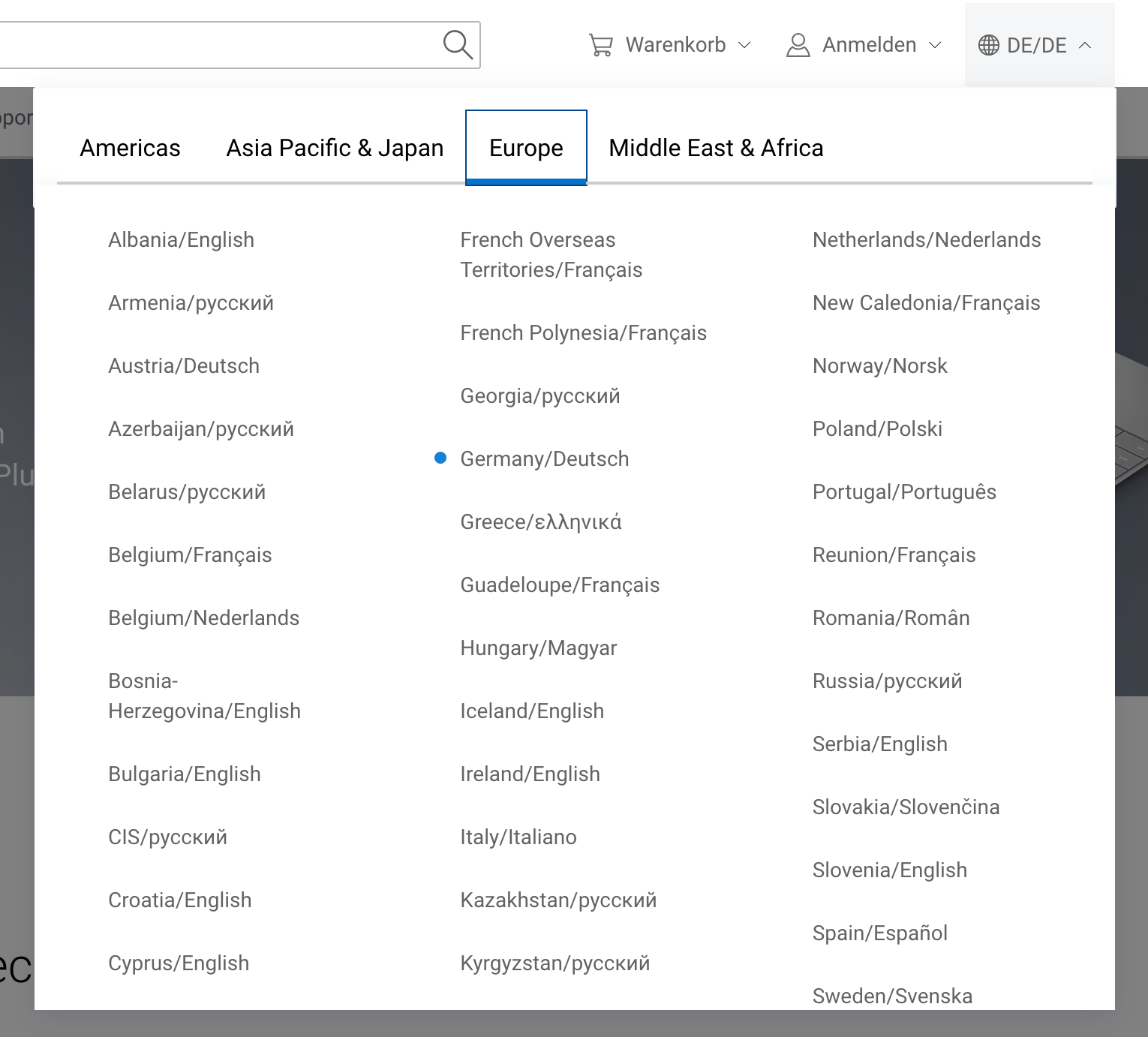Click the search magnifier icon
The image size is (1148, 1037).
click(x=457, y=45)
